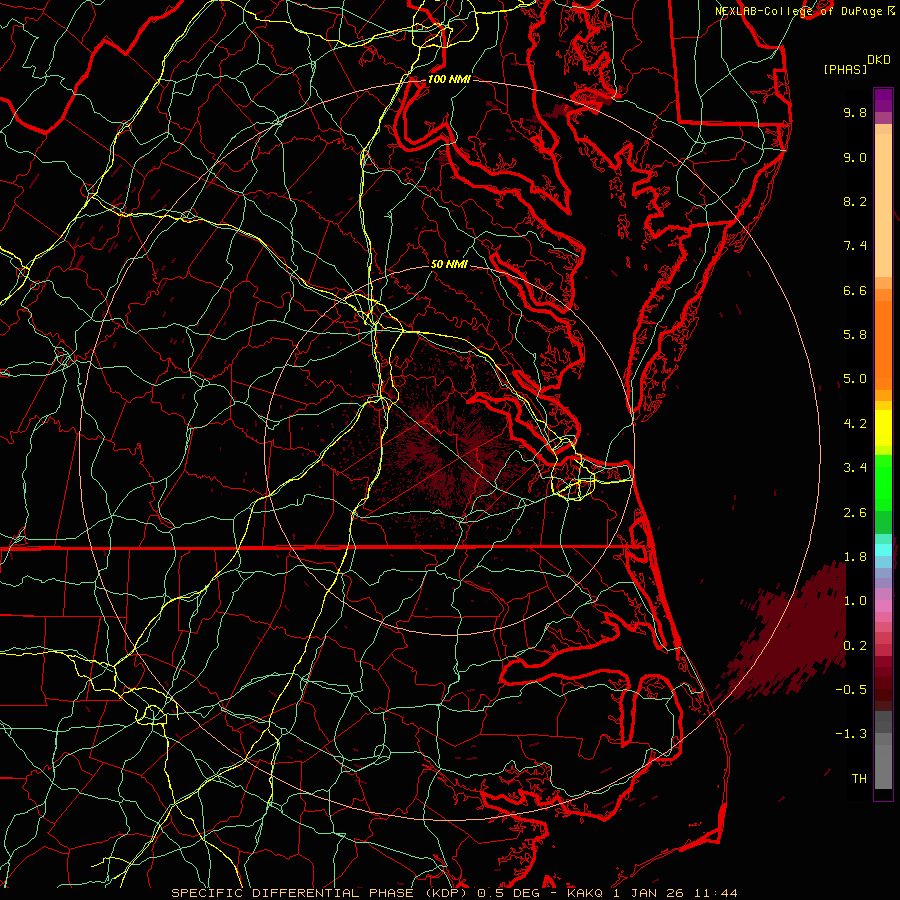Click the '100 NMI' range ring label

coord(449,79)
